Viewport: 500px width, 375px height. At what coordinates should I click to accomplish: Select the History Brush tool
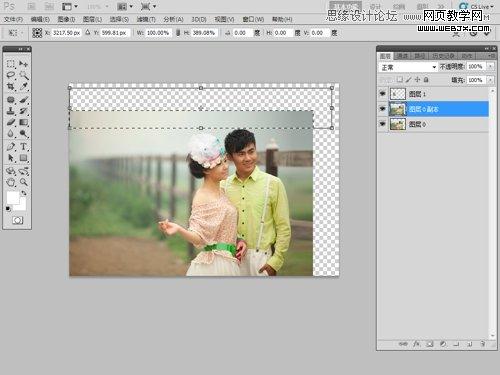[x=23, y=111]
